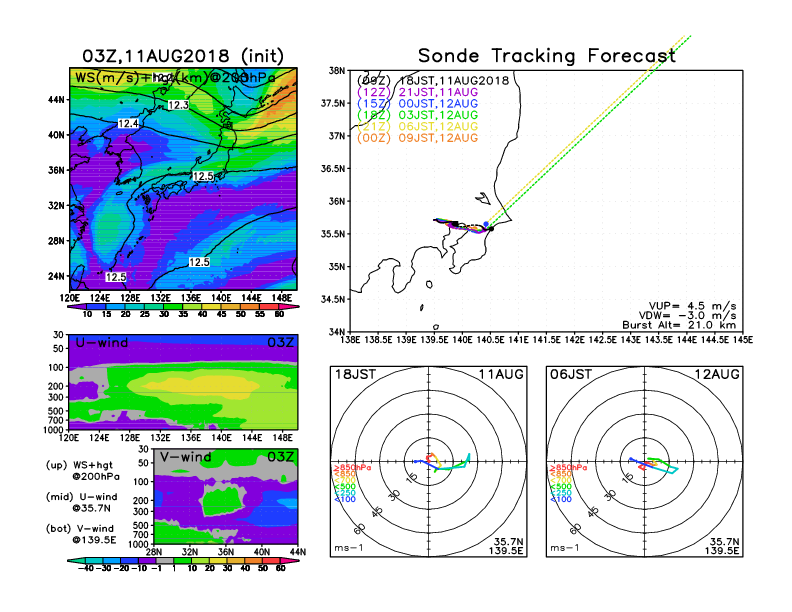This screenshot has width=792, height=612.
Task: Click the black round landing dot near 140.5E
Action: [491, 229]
